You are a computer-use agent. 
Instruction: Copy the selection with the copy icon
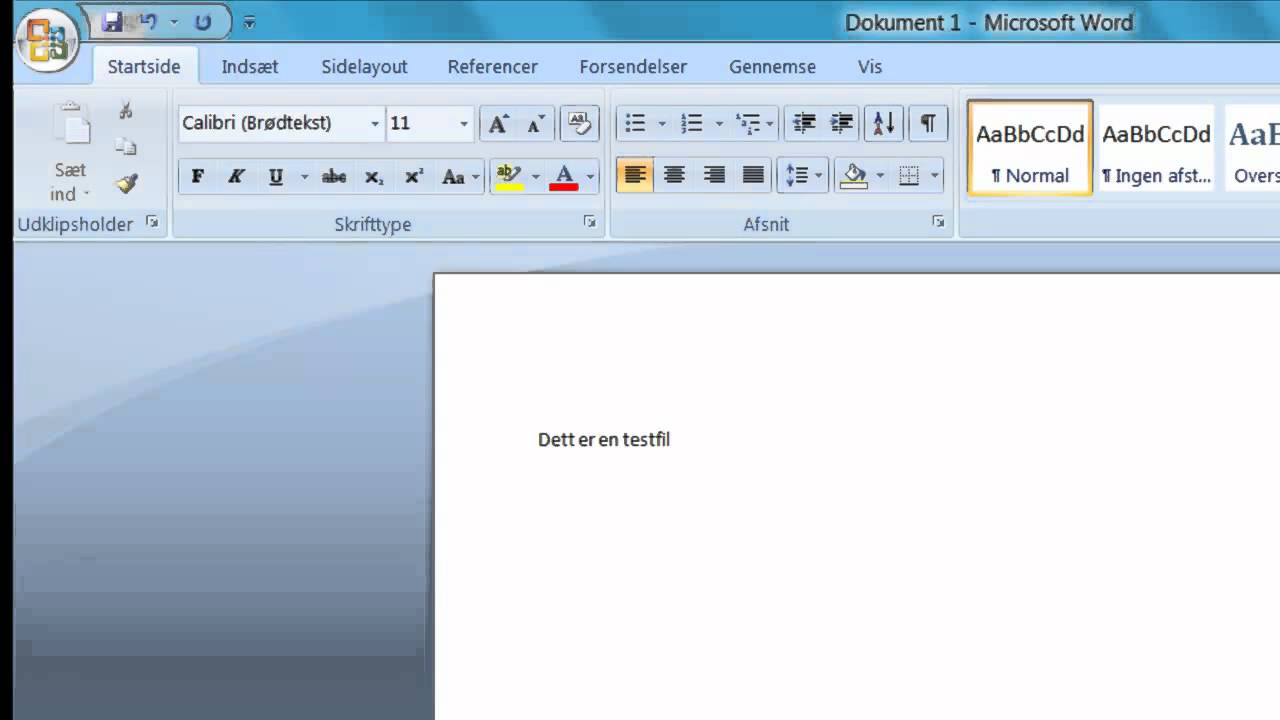pyautogui.click(x=126, y=147)
